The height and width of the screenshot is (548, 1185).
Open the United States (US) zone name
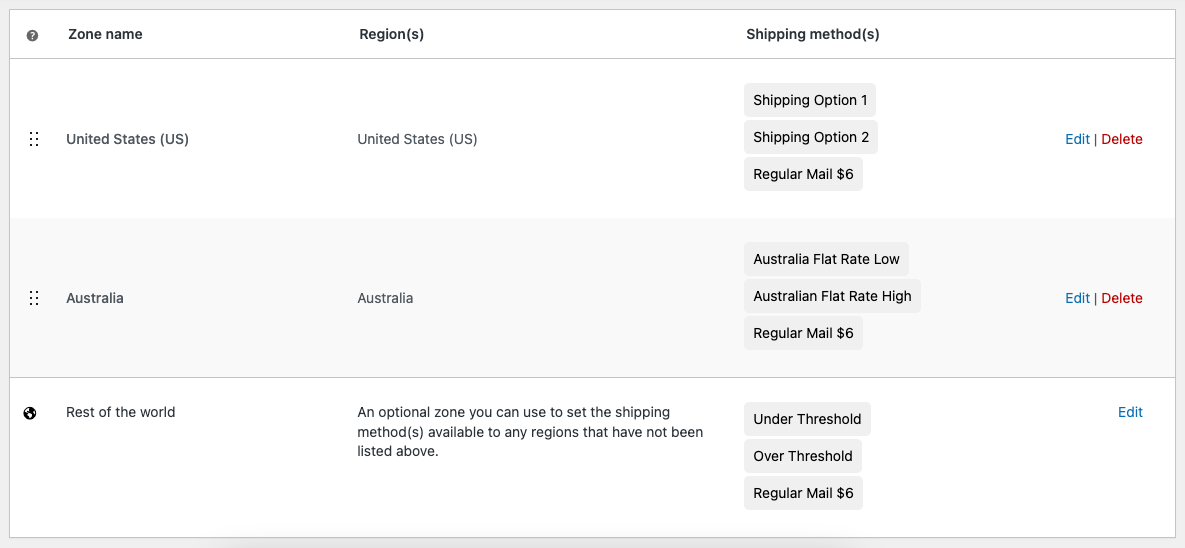pos(127,139)
